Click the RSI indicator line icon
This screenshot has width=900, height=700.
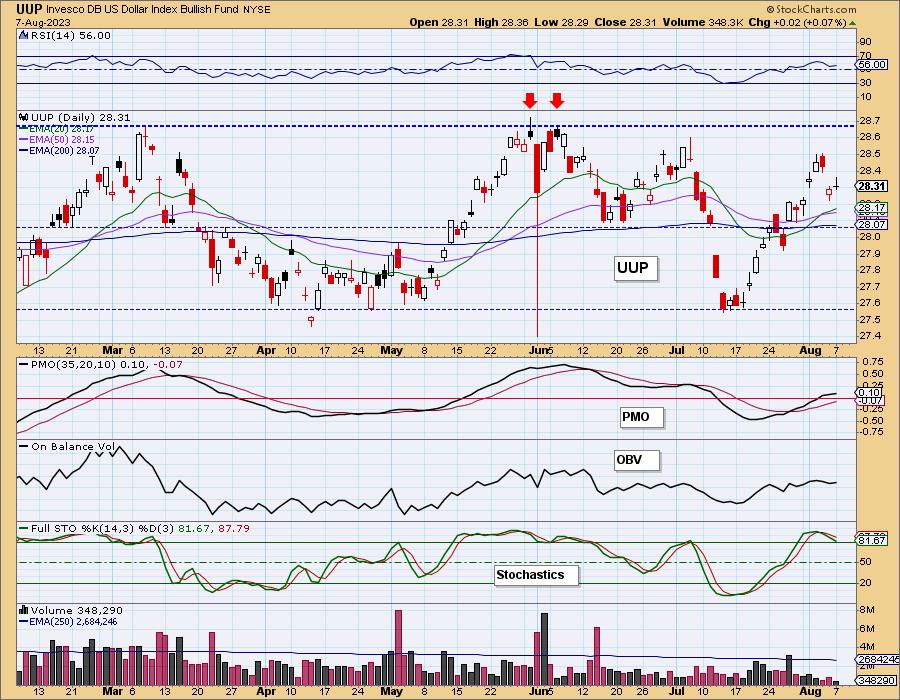click(x=24, y=36)
